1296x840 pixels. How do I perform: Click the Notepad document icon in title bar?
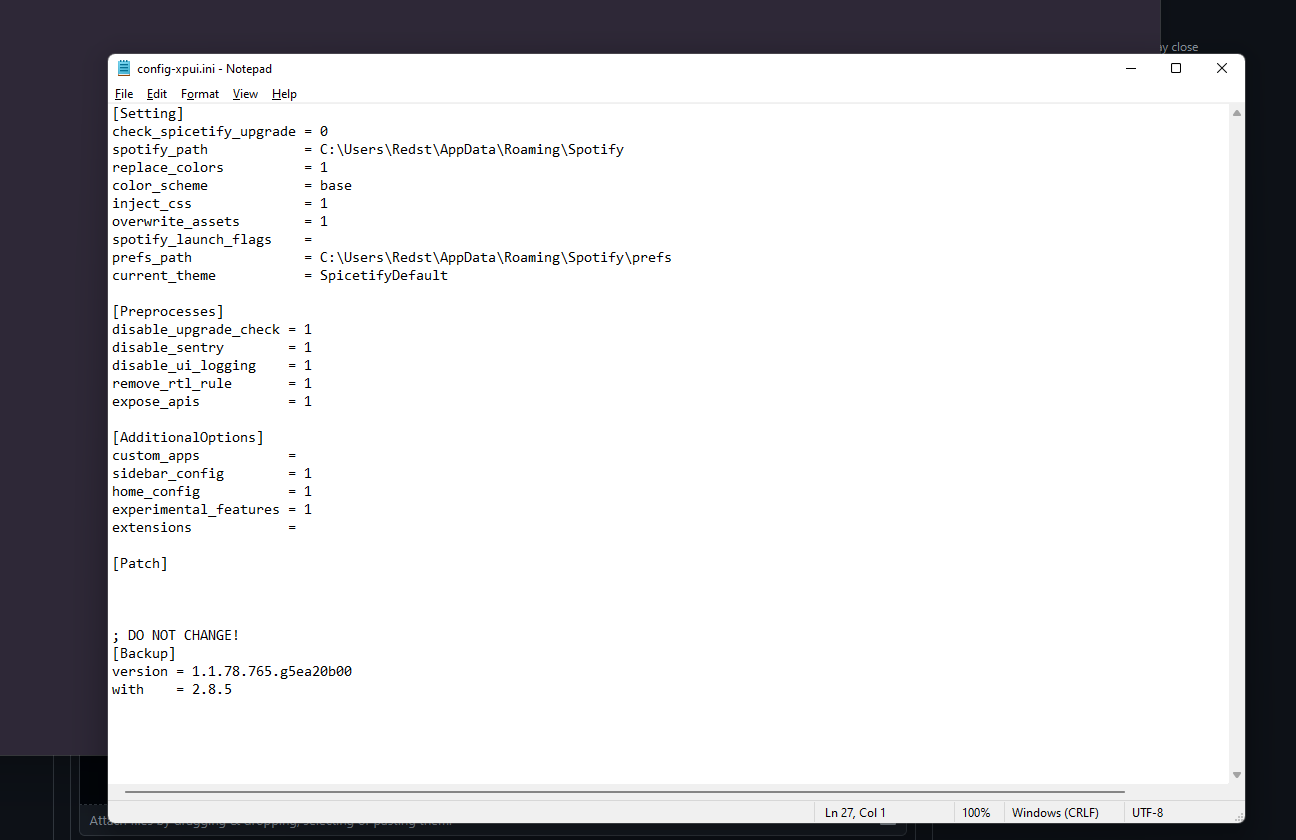click(123, 68)
